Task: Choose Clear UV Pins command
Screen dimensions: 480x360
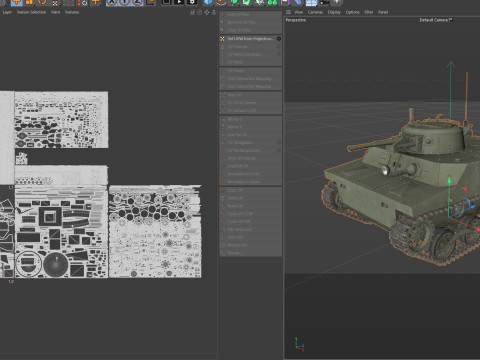Action: tap(250, 30)
